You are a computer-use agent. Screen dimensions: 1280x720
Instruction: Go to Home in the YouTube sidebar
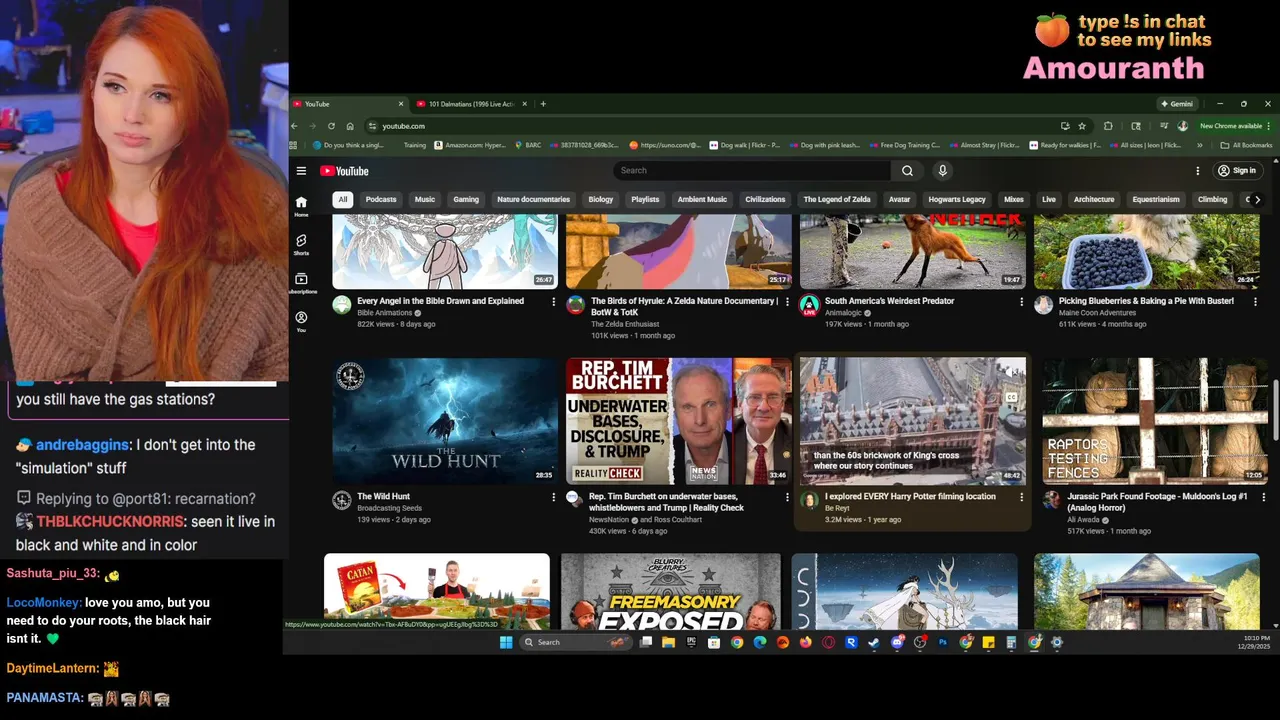pos(301,206)
